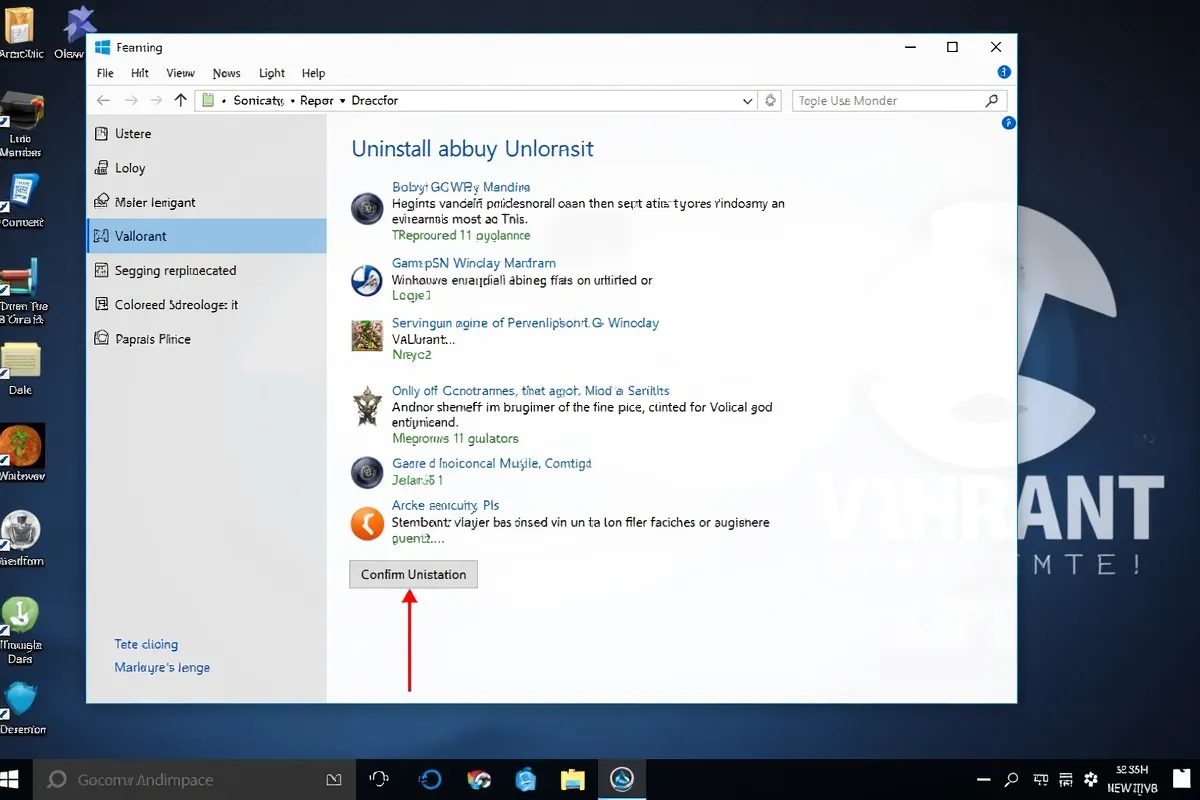1200x800 pixels.
Task: Expand the address bar dropdown chevron
Action: click(x=747, y=101)
